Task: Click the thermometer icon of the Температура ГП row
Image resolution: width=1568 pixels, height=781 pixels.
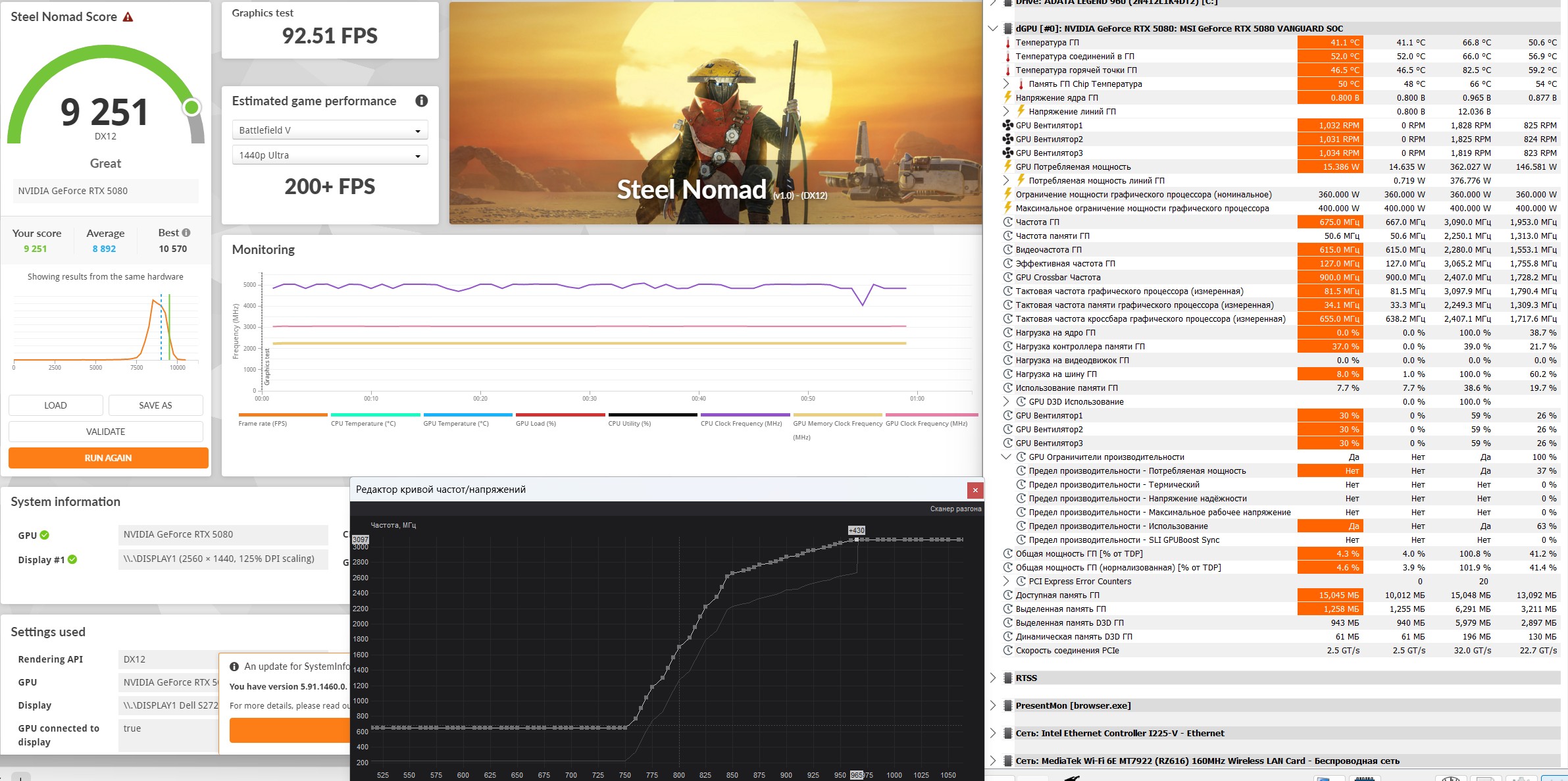Action: pos(1007,43)
